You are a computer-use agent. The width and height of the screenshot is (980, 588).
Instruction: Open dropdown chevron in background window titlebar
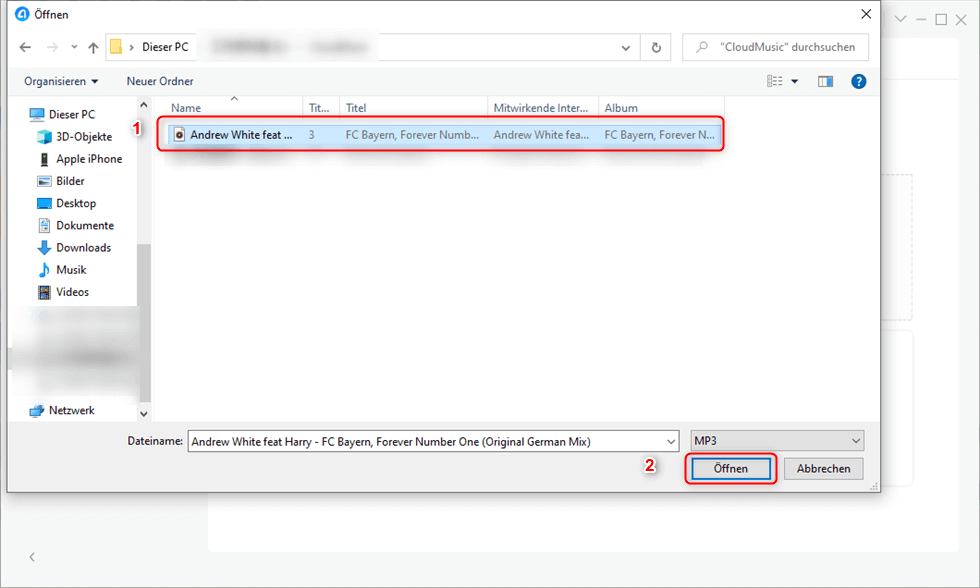[x=901, y=19]
